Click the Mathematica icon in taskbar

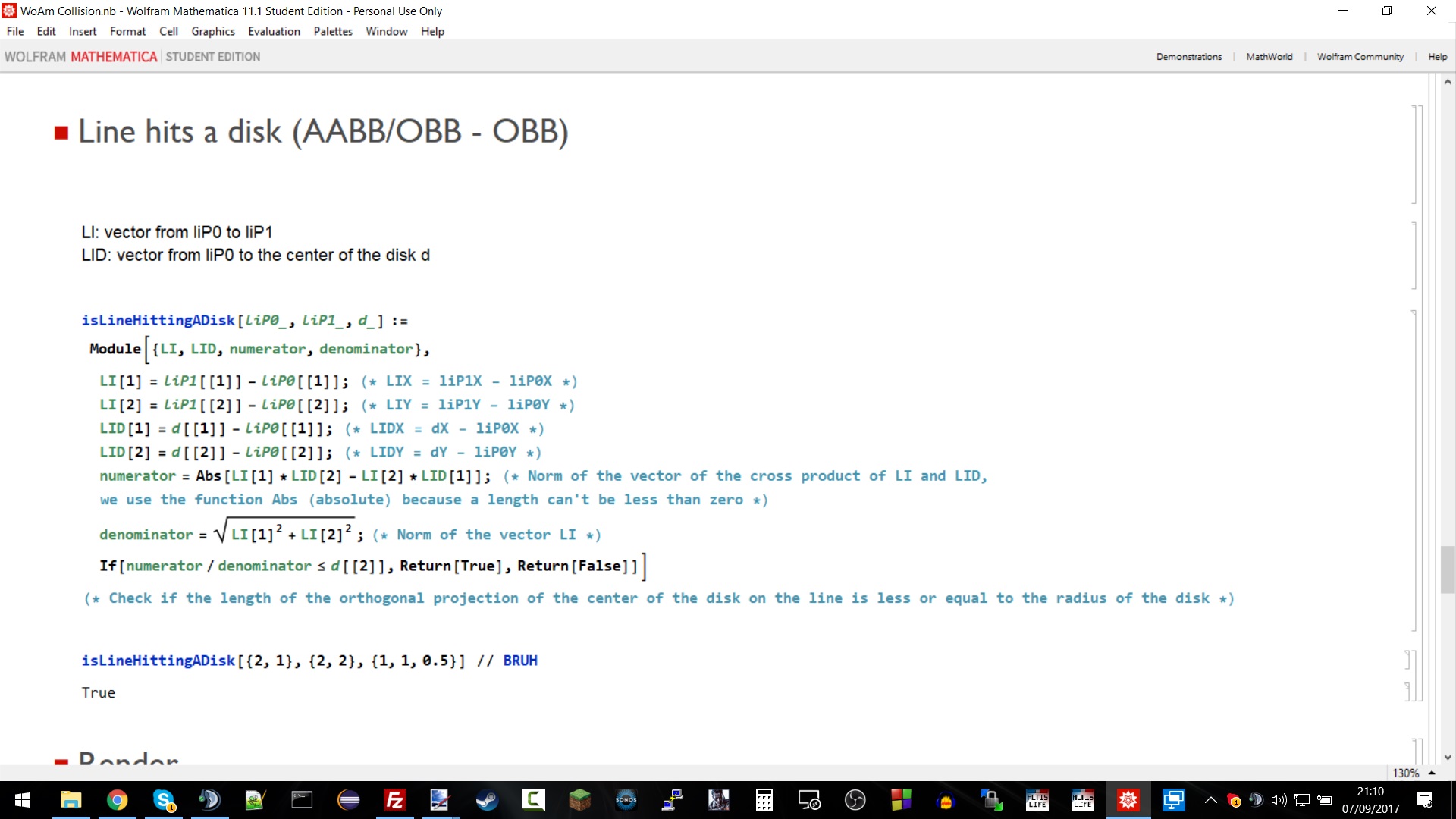tap(1128, 800)
